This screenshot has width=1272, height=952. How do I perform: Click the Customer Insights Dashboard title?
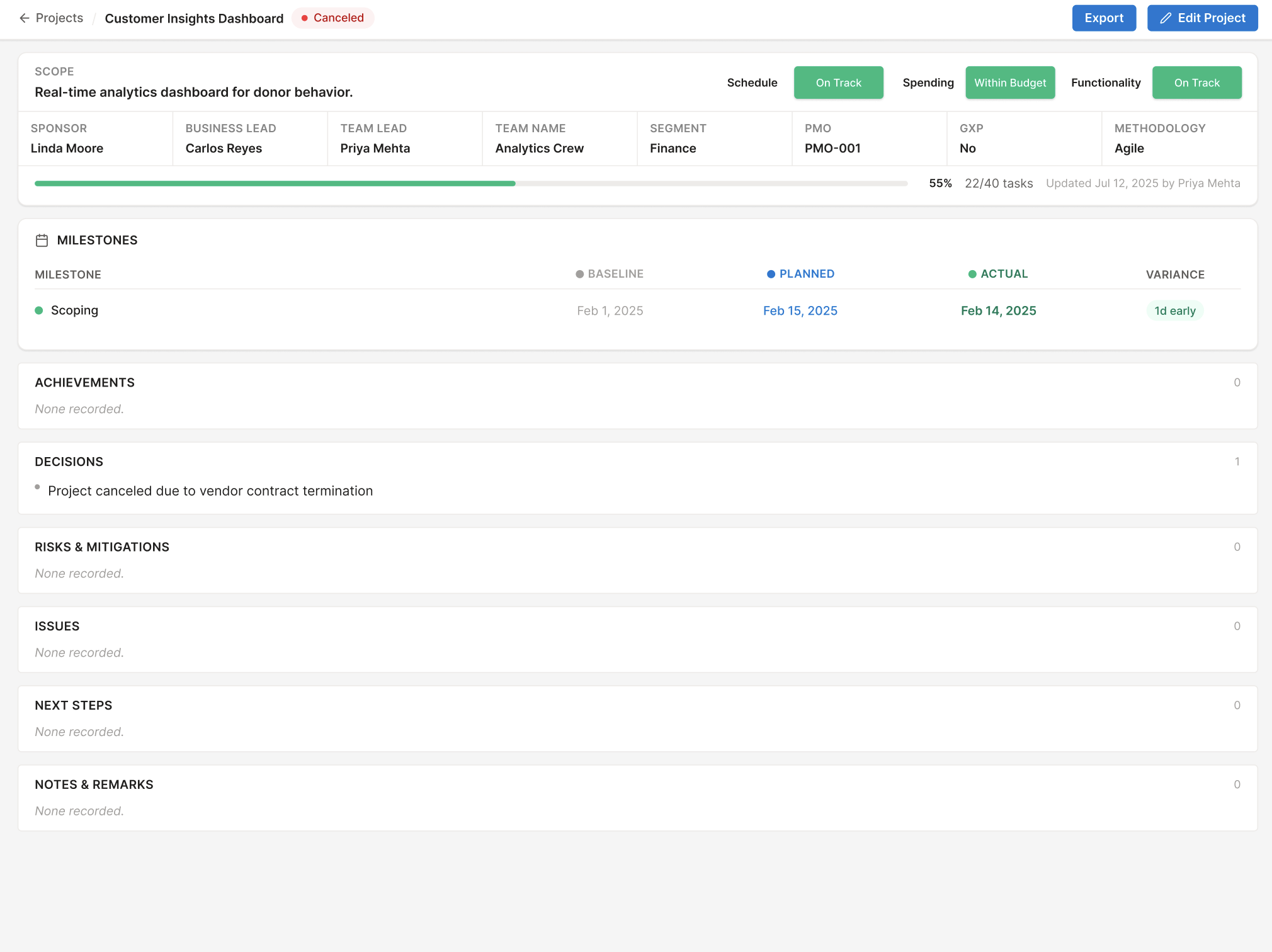point(194,18)
